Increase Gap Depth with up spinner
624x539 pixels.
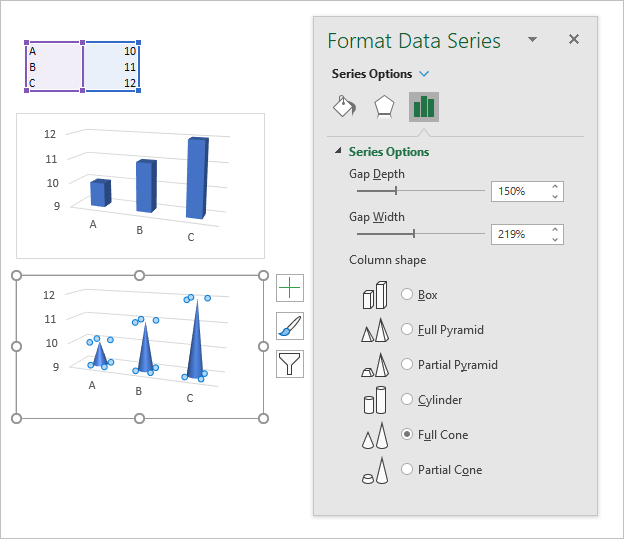[555, 186]
